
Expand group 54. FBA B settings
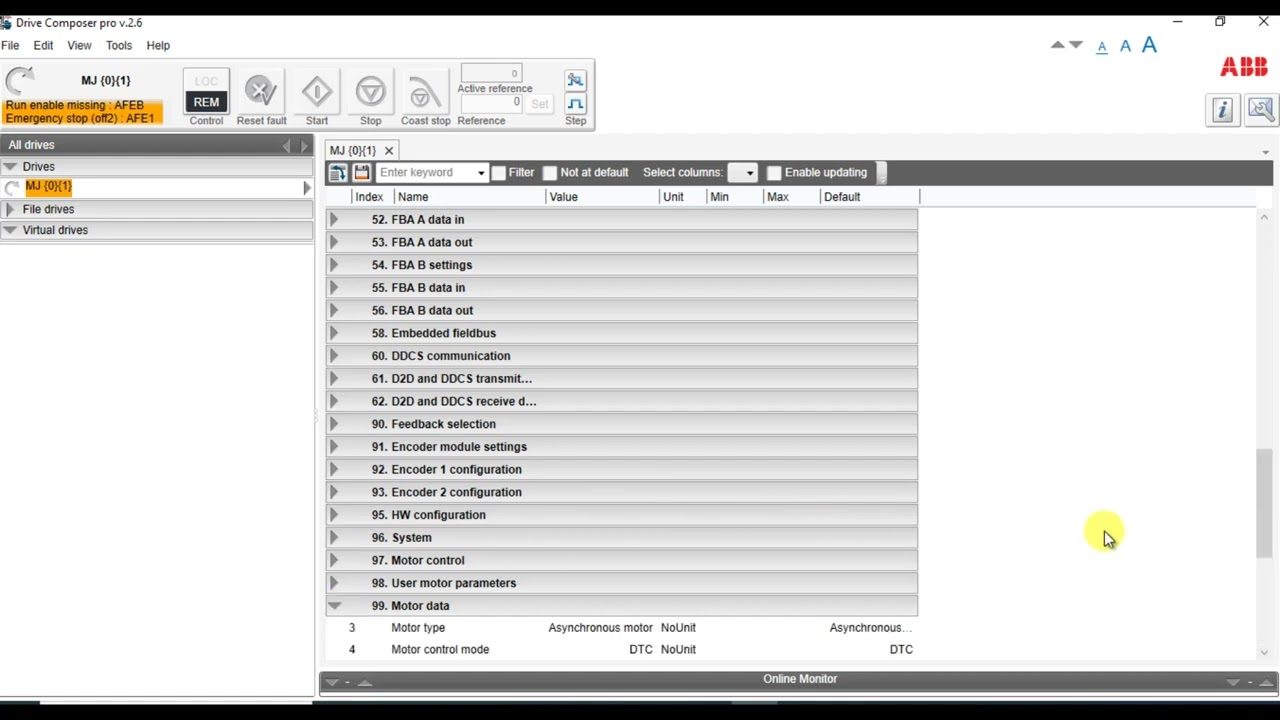pyautogui.click(x=334, y=265)
